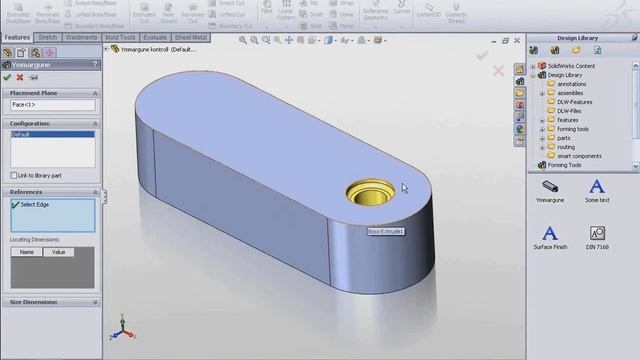Switch to the Sketch tab
The width and height of the screenshot is (640, 360).
pyautogui.click(x=48, y=37)
